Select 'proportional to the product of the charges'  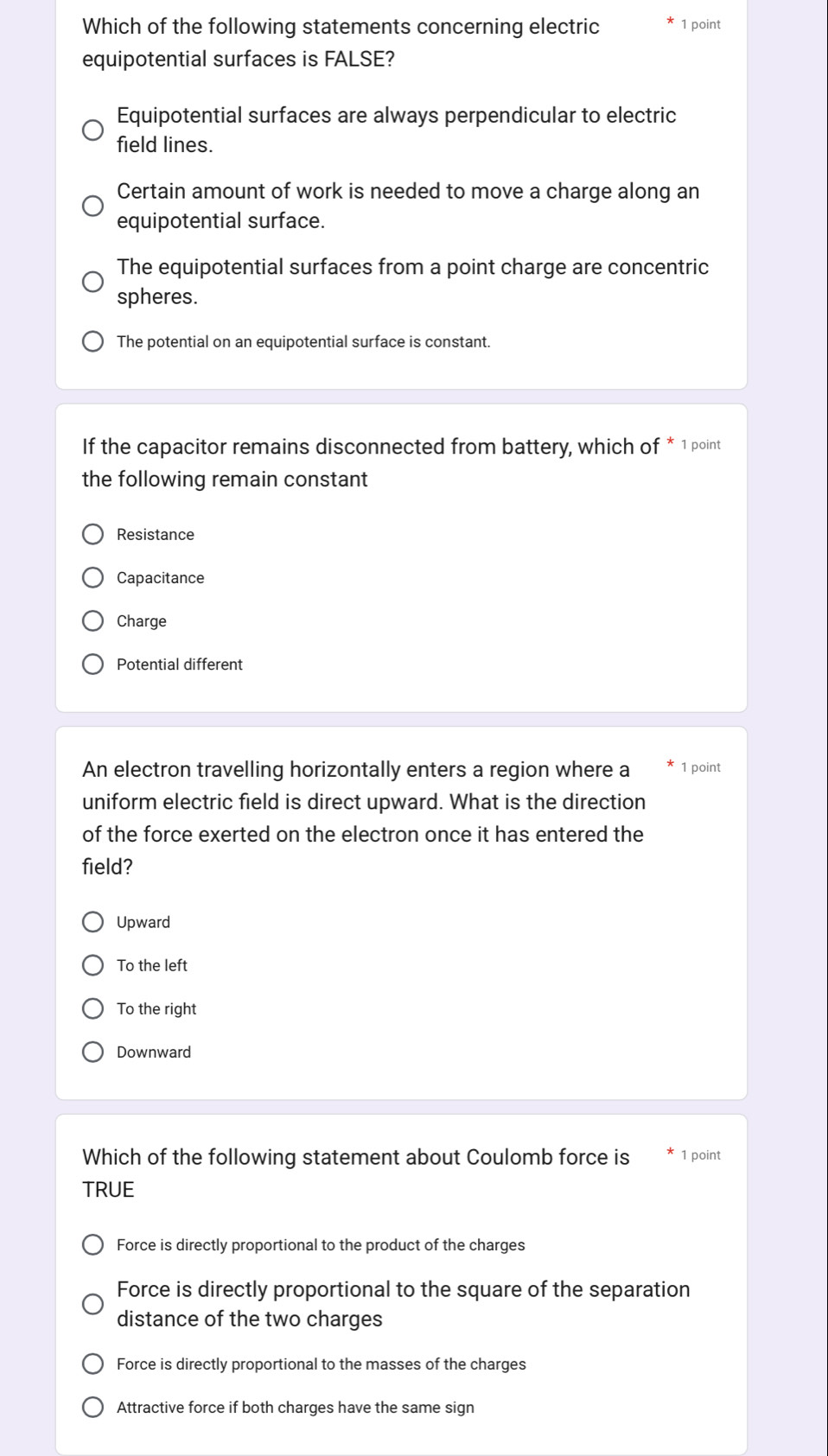click(92, 1245)
